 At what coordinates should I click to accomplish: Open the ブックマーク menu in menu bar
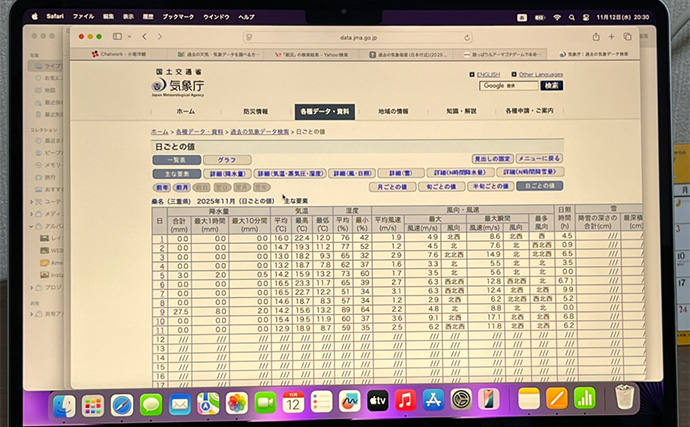(x=178, y=17)
